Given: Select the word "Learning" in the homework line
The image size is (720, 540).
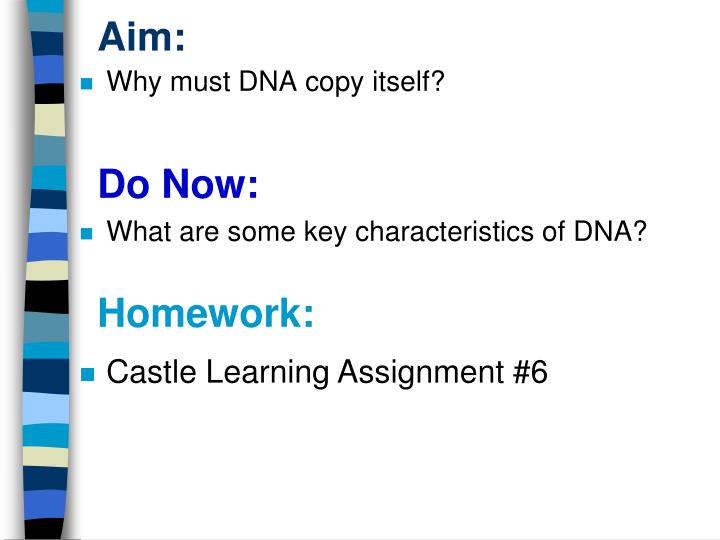Looking at the screenshot, I should 269,373.
